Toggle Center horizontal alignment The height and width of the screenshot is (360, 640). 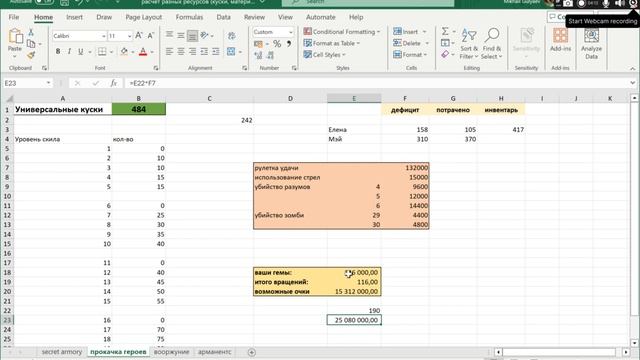[x=180, y=51]
